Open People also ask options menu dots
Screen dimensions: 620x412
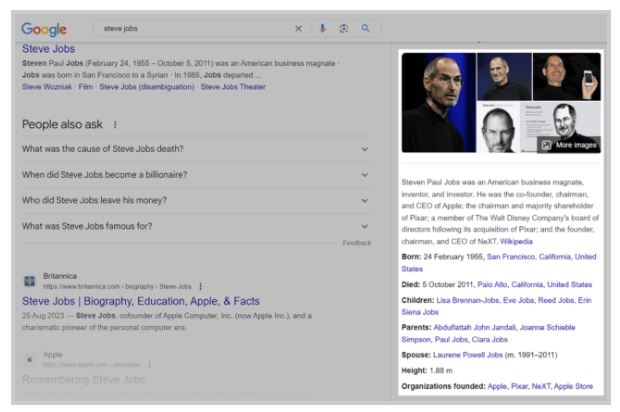tap(115, 125)
